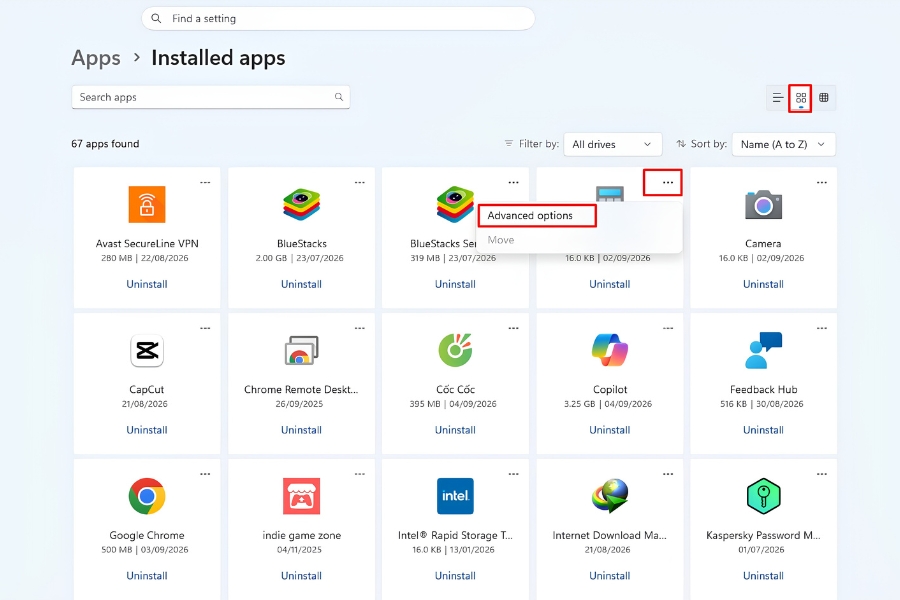Open more options for CapCut
This screenshot has height=600, width=900.
click(205, 328)
